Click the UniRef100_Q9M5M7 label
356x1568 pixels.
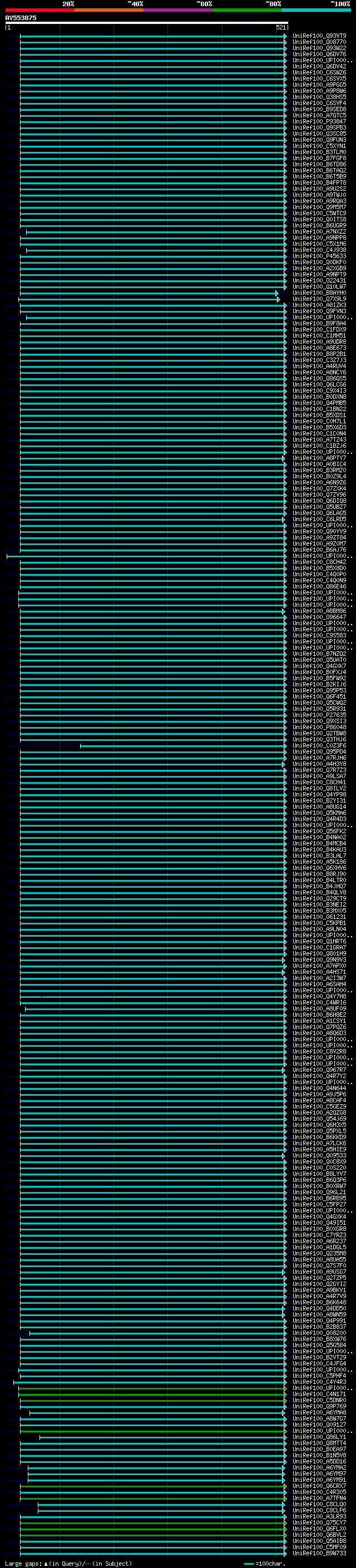(319, 207)
